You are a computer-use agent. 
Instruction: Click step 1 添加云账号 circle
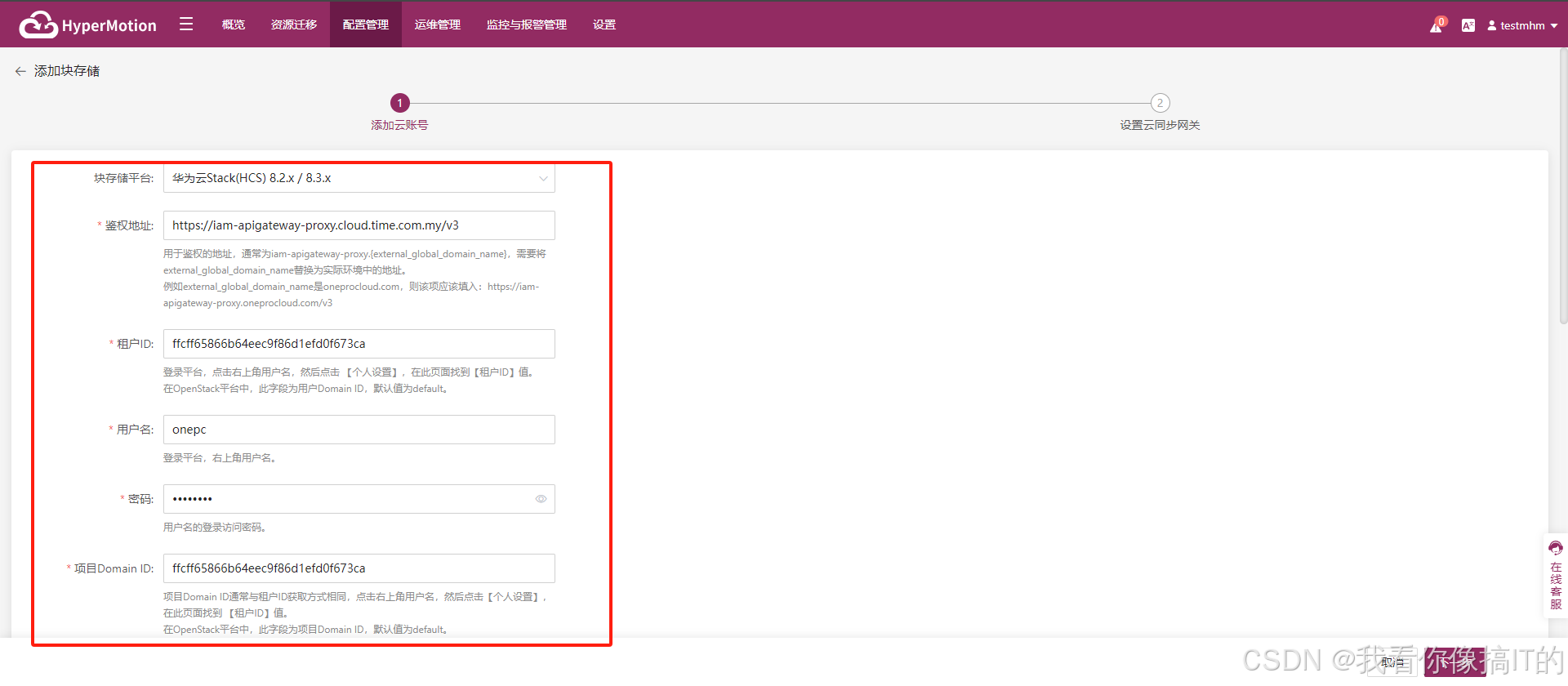399,103
